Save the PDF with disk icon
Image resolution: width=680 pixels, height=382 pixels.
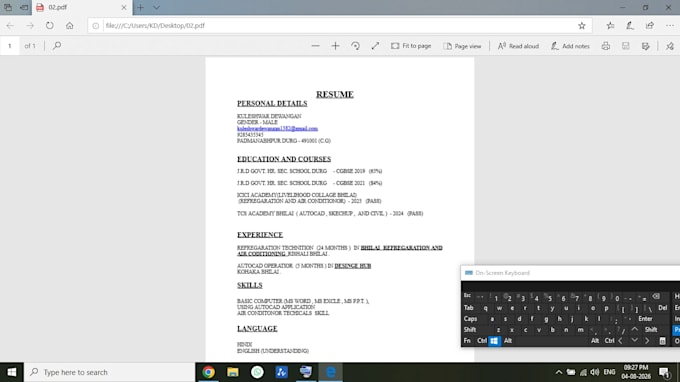(x=625, y=46)
